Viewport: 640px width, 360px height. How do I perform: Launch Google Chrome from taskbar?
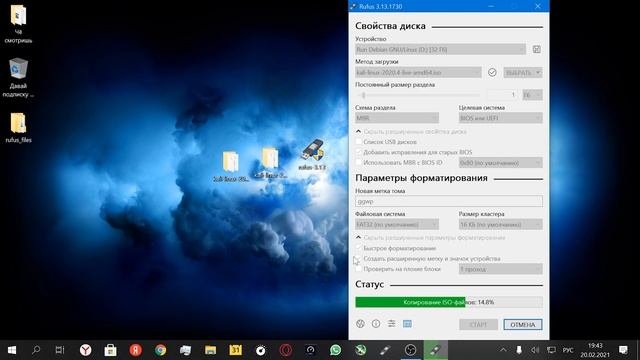160,350
